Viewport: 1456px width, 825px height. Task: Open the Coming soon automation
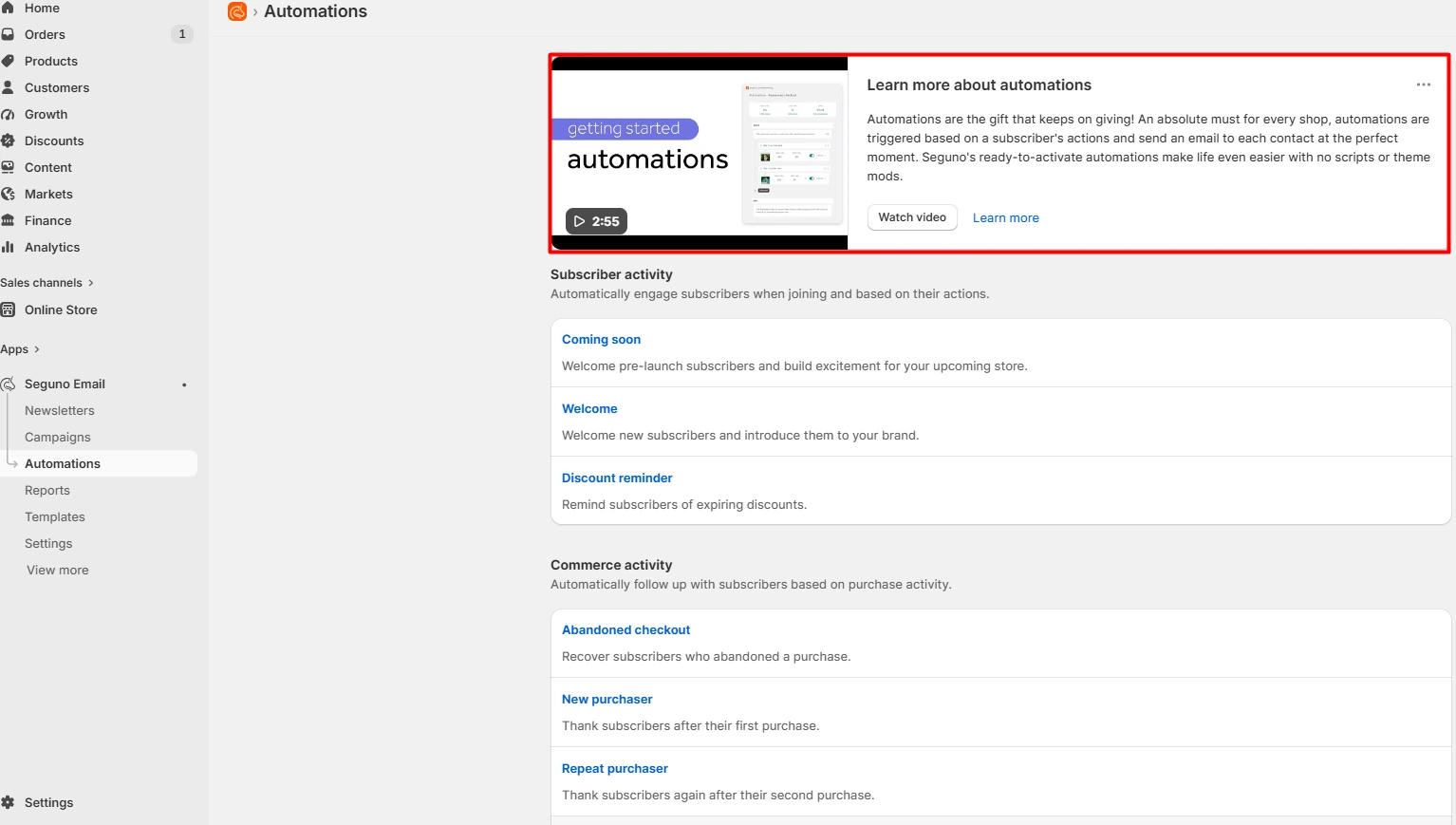click(x=601, y=339)
